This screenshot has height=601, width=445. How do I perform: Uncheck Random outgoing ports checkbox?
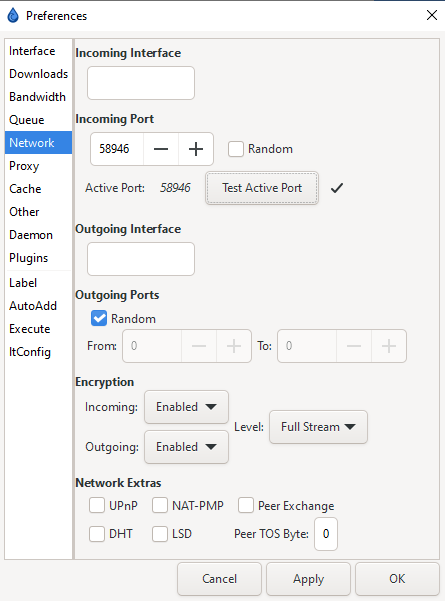99,319
